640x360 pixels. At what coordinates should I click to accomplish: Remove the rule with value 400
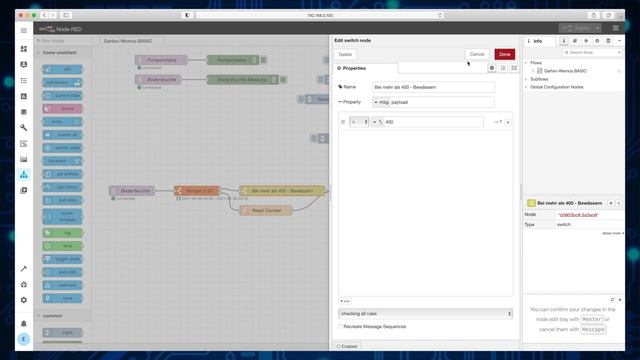pyautogui.click(x=508, y=122)
